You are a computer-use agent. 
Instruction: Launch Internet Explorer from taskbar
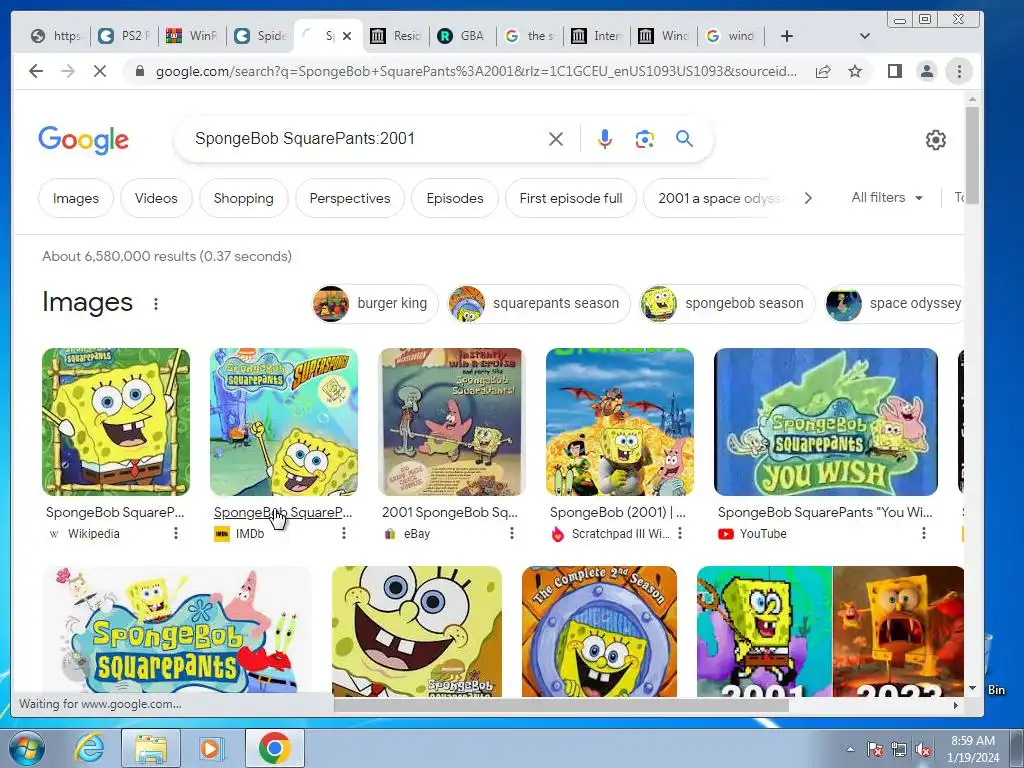pos(89,748)
